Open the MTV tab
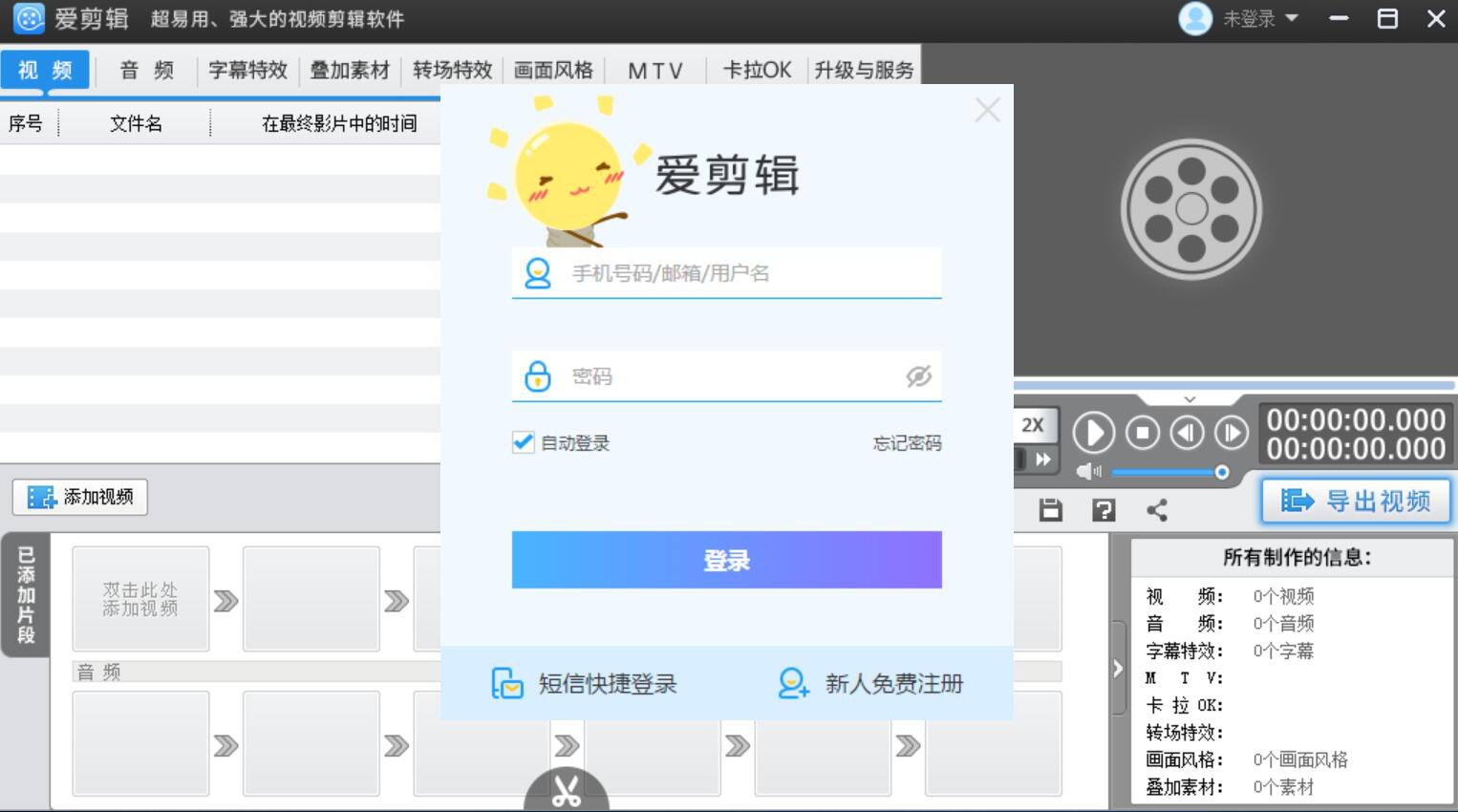 coord(654,69)
